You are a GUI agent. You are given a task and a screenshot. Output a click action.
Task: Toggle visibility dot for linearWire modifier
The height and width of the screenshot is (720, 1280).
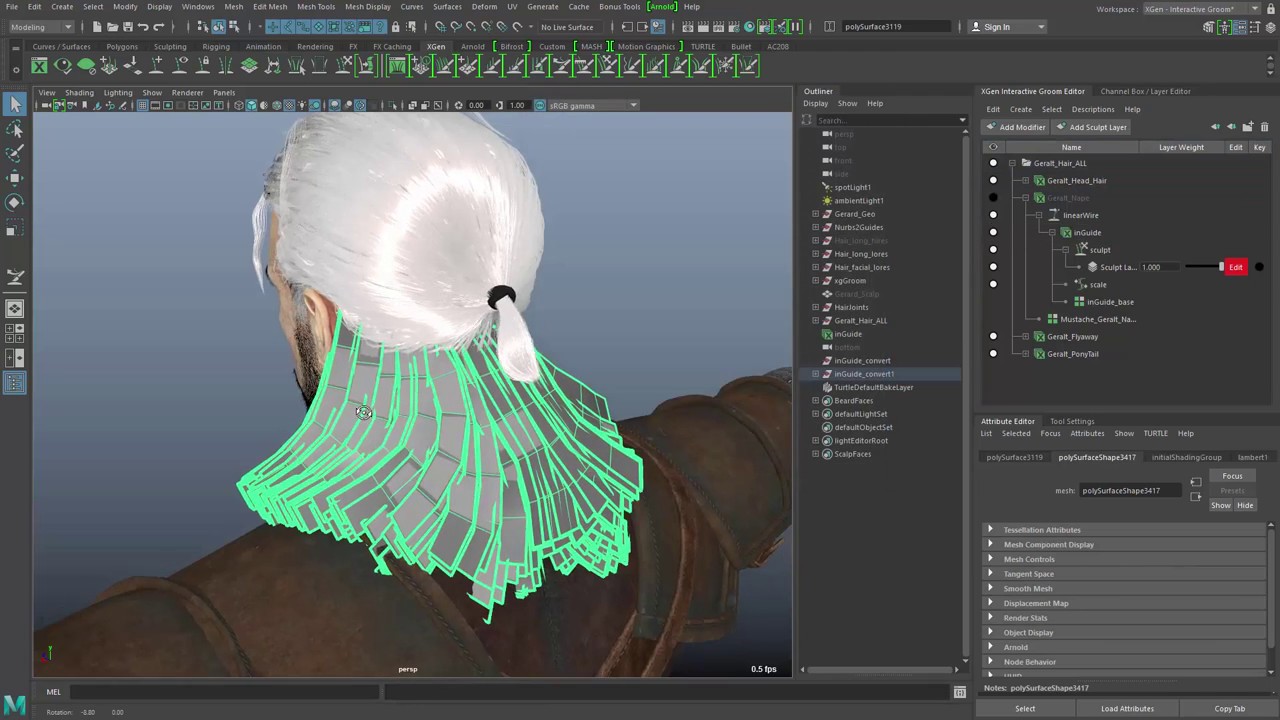[993, 215]
